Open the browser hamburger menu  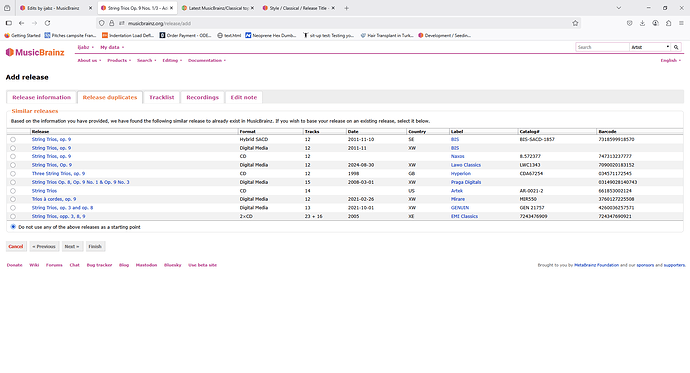click(681, 23)
